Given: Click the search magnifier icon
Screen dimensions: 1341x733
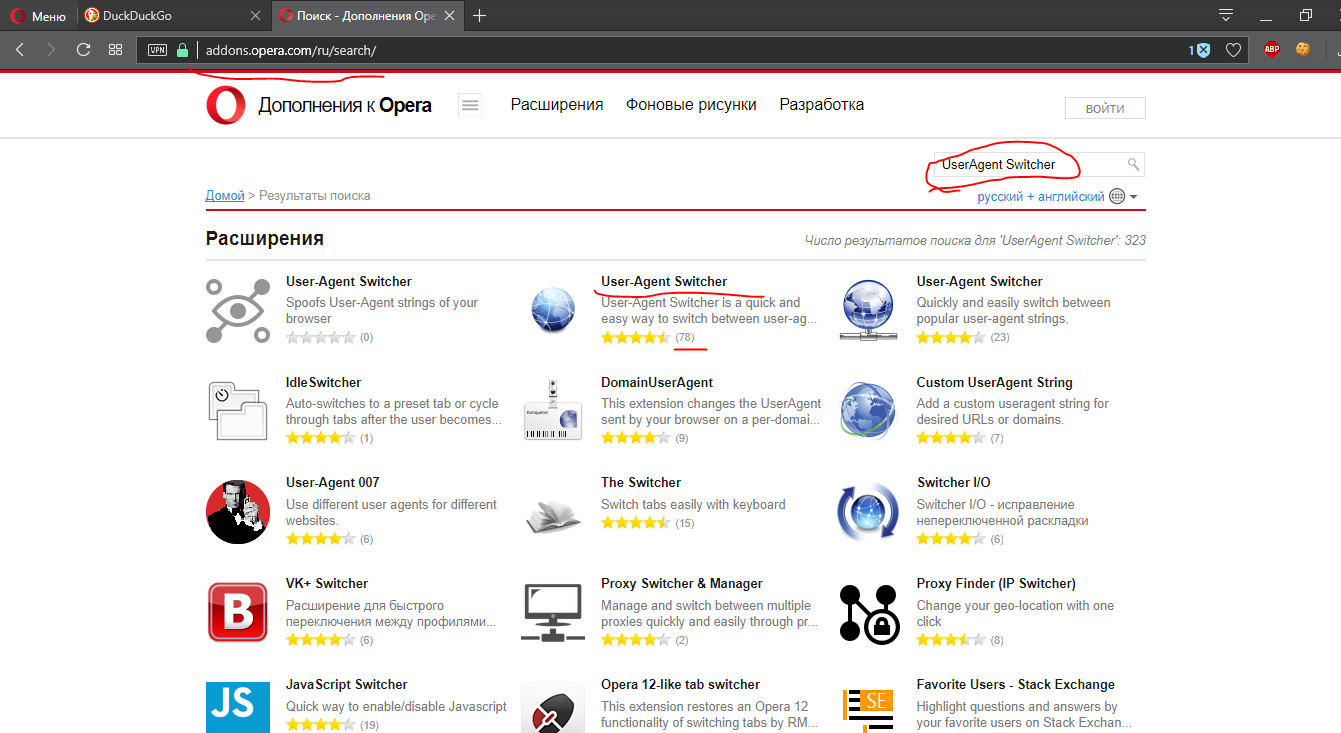Looking at the screenshot, I should click(x=1133, y=165).
